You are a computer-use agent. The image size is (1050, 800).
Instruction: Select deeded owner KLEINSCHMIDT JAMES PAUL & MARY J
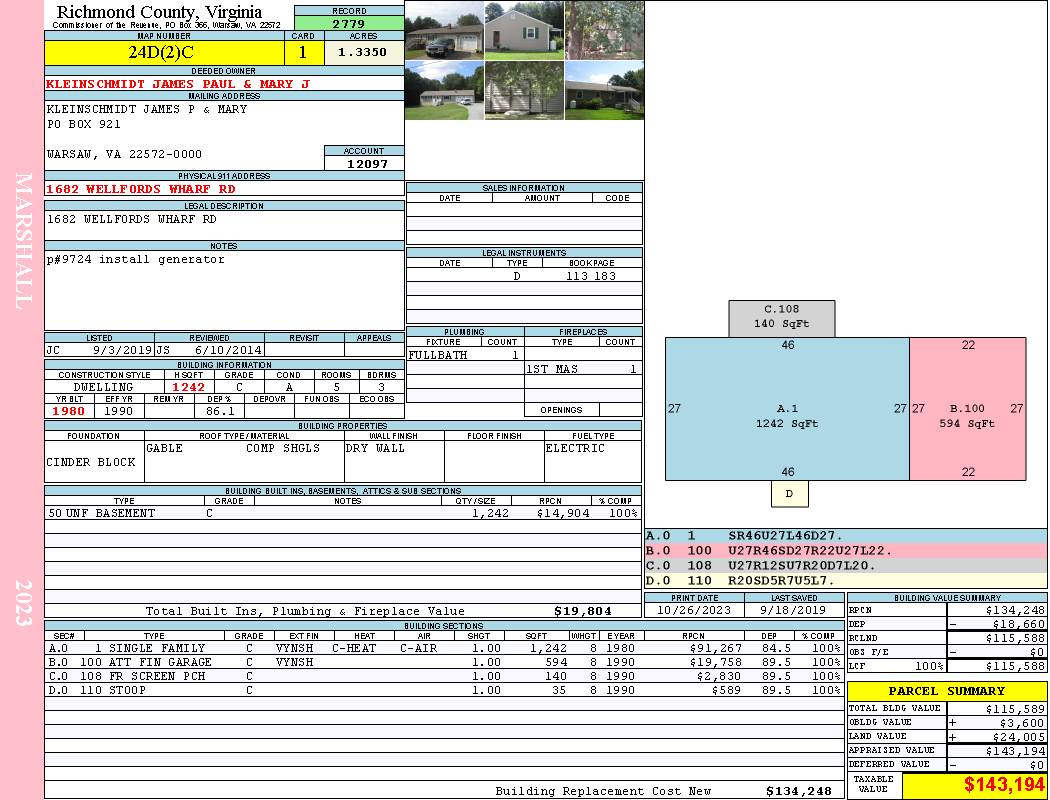point(178,84)
